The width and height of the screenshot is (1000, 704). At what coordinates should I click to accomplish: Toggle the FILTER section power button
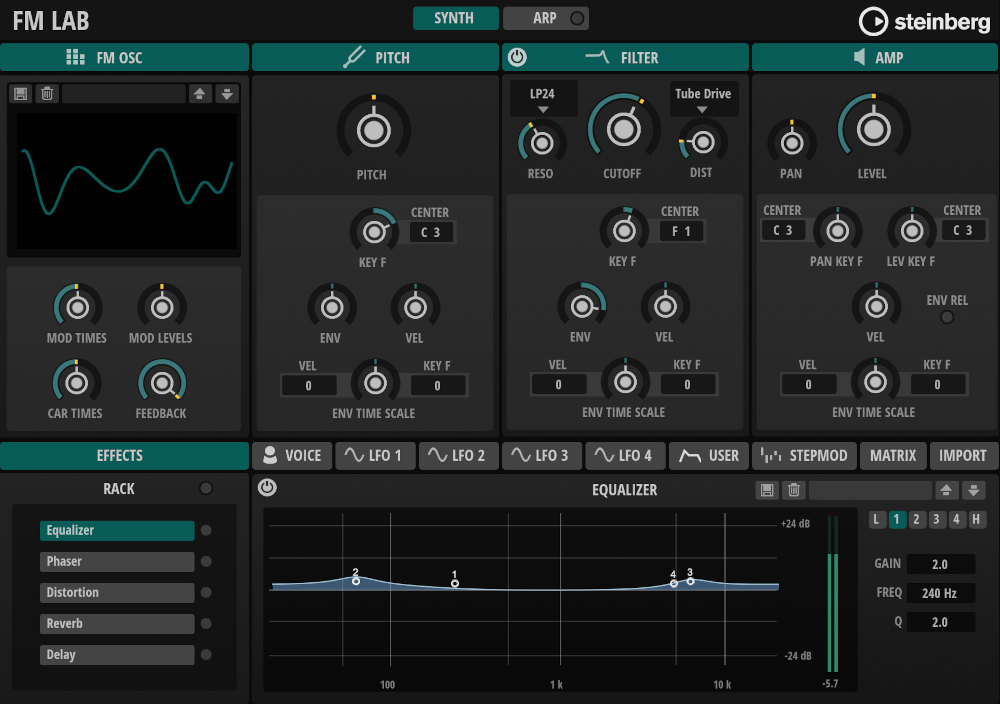pyautogui.click(x=514, y=57)
